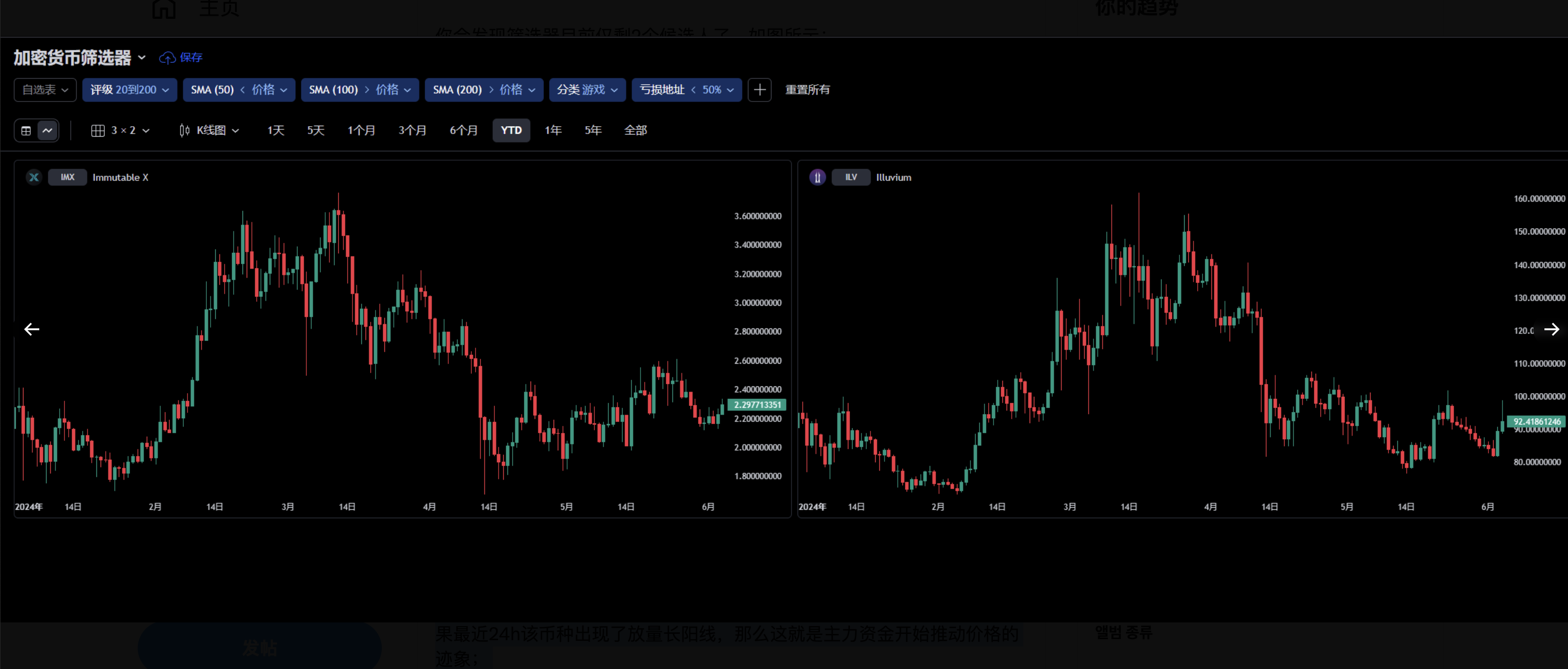The width and height of the screenshot is (1568, 669).
Task: Go to previous charts with left arrow
Action: tap(31, 329)
